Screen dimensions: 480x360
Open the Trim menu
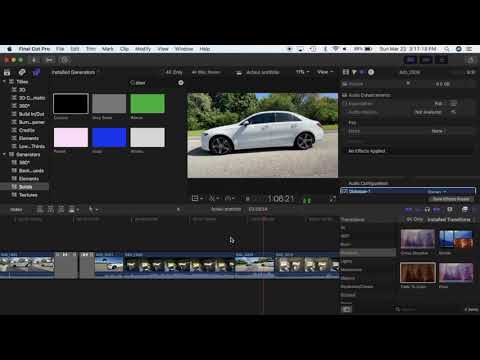coord(91,49)
